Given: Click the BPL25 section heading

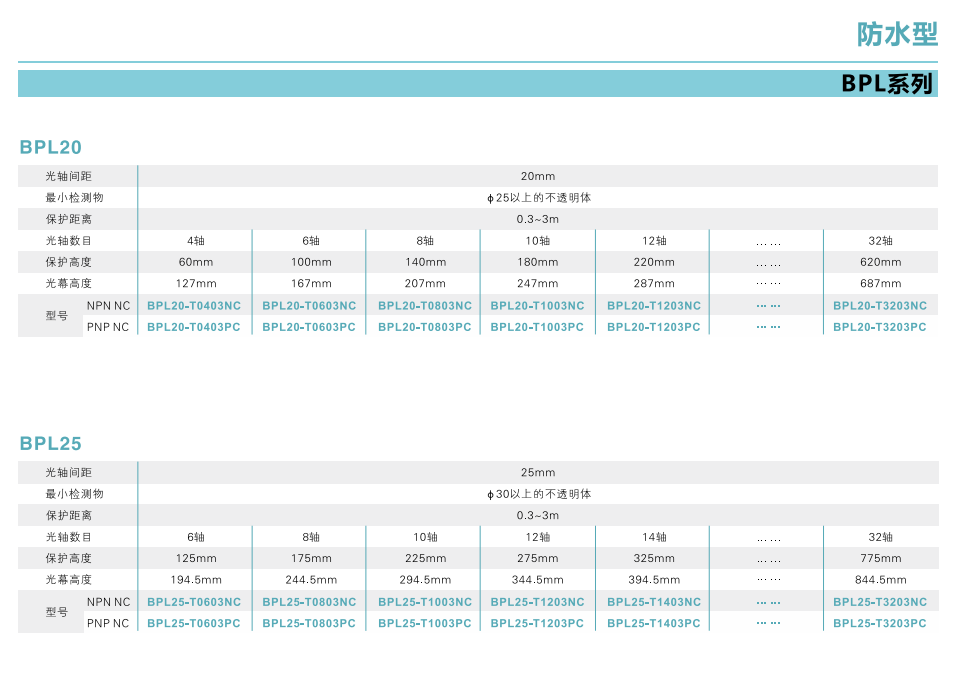Looking at the screenshot, I should (x=51, y=443).
